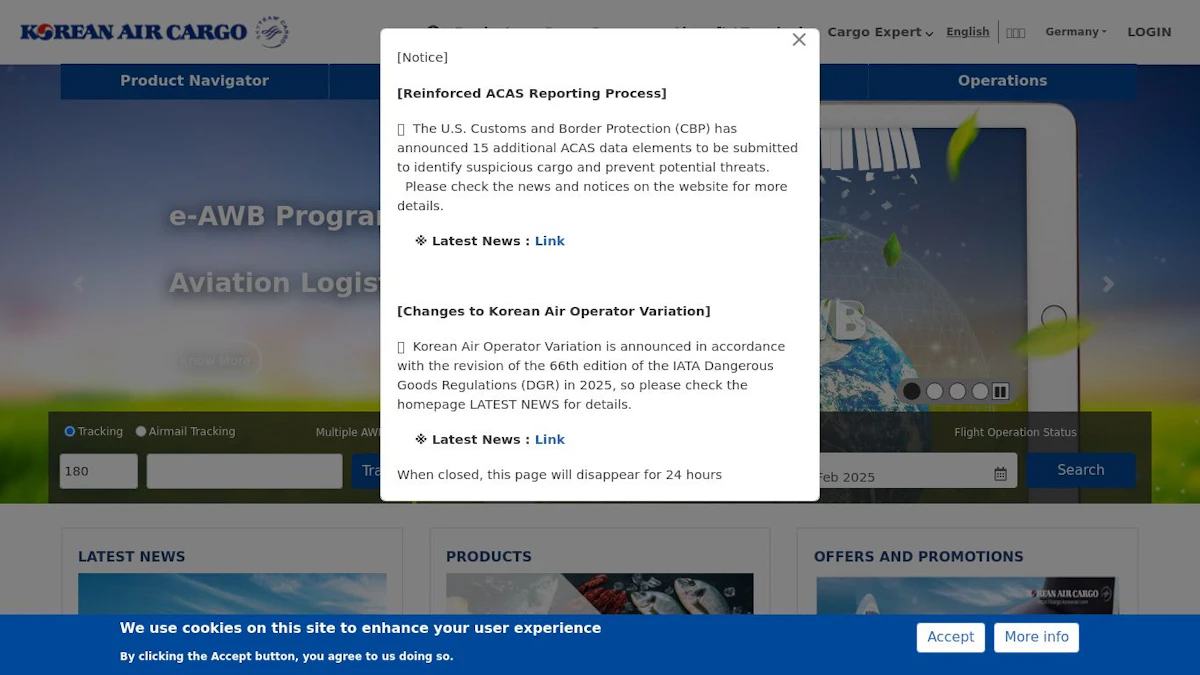The height and width of the screenshot is (675, 1200).
Task: Select the Airmail Tracking radio button
Action: coord(141,432)
